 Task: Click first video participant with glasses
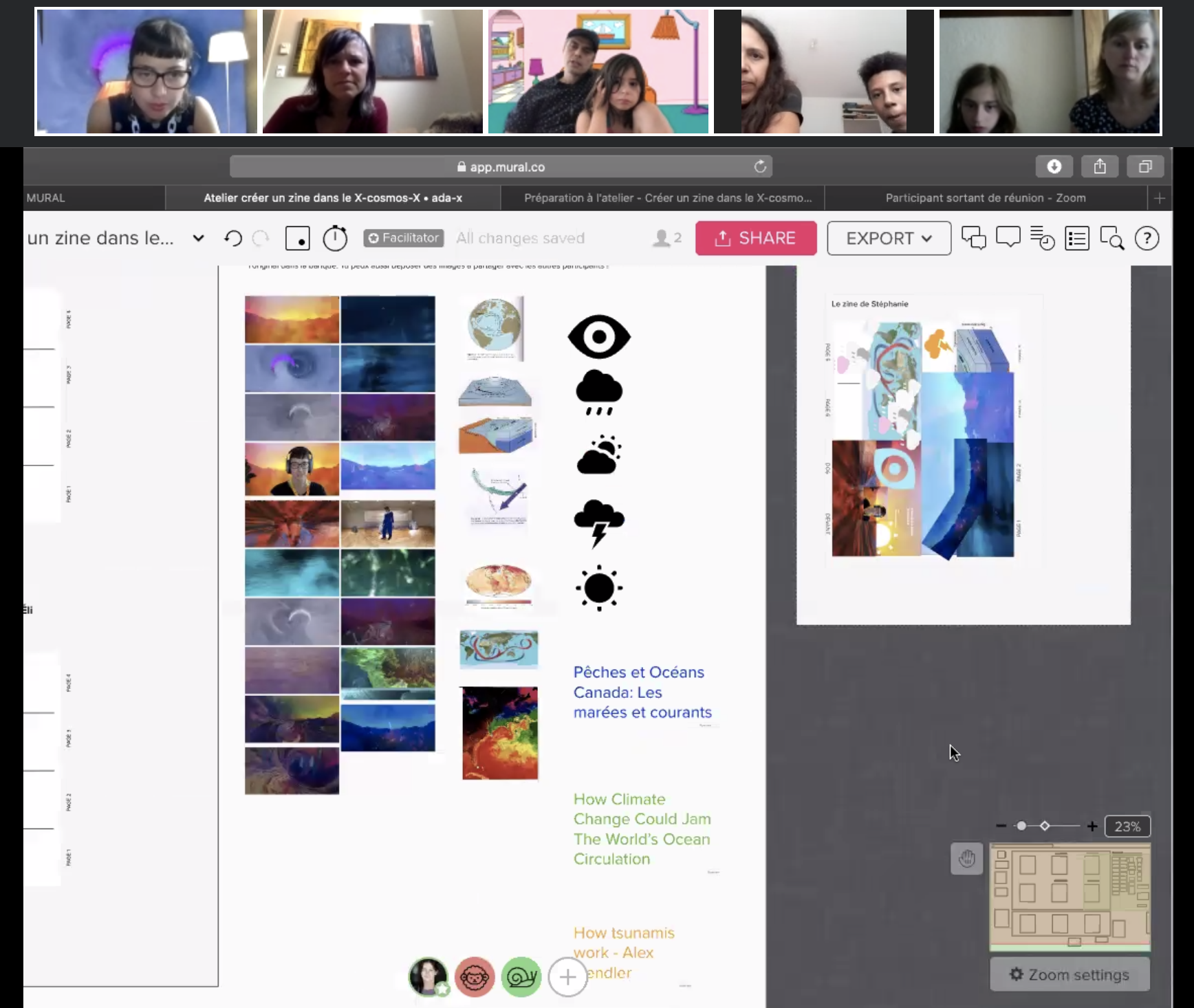[x=146, y=71]
